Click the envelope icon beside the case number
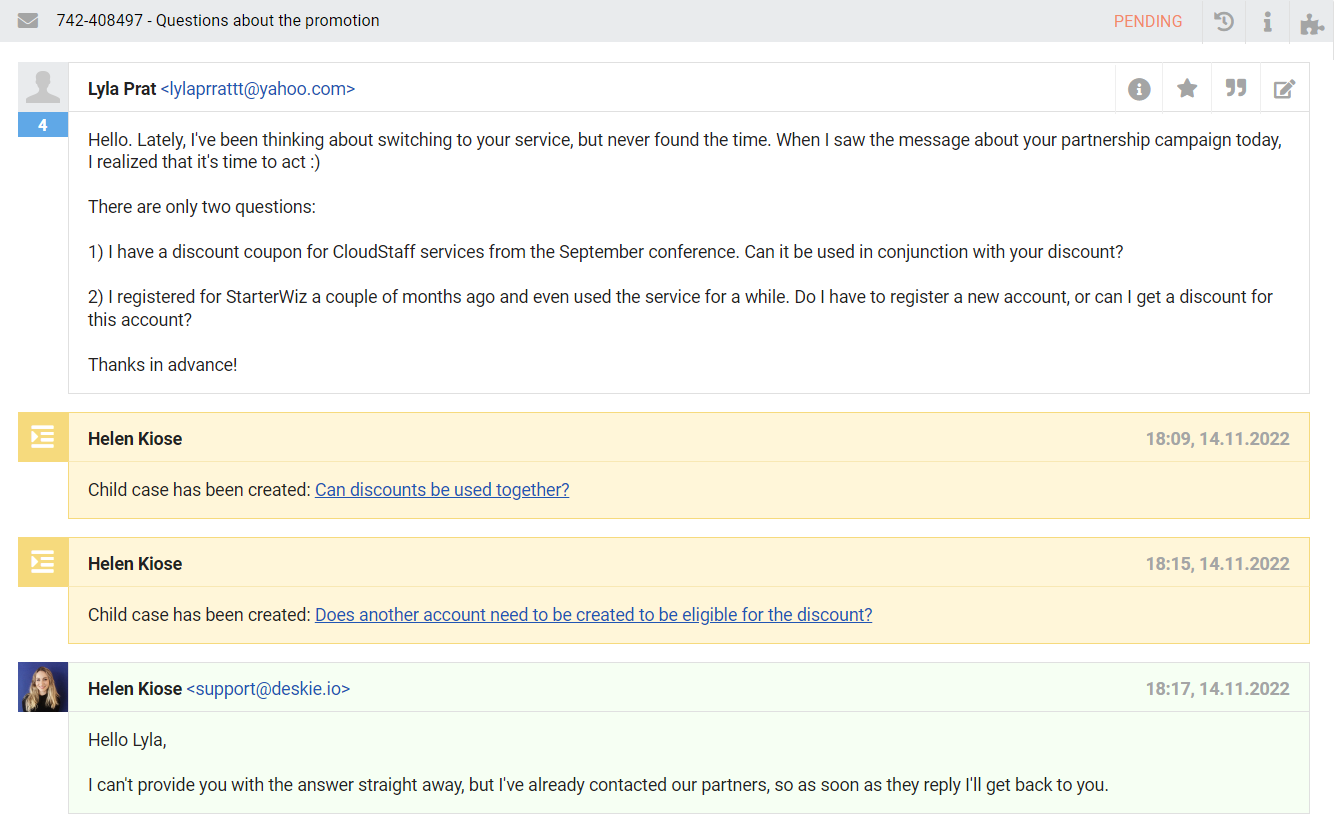Image resolution: width=1334 pixels, height=833 pixels. click(x=28, y=21)
